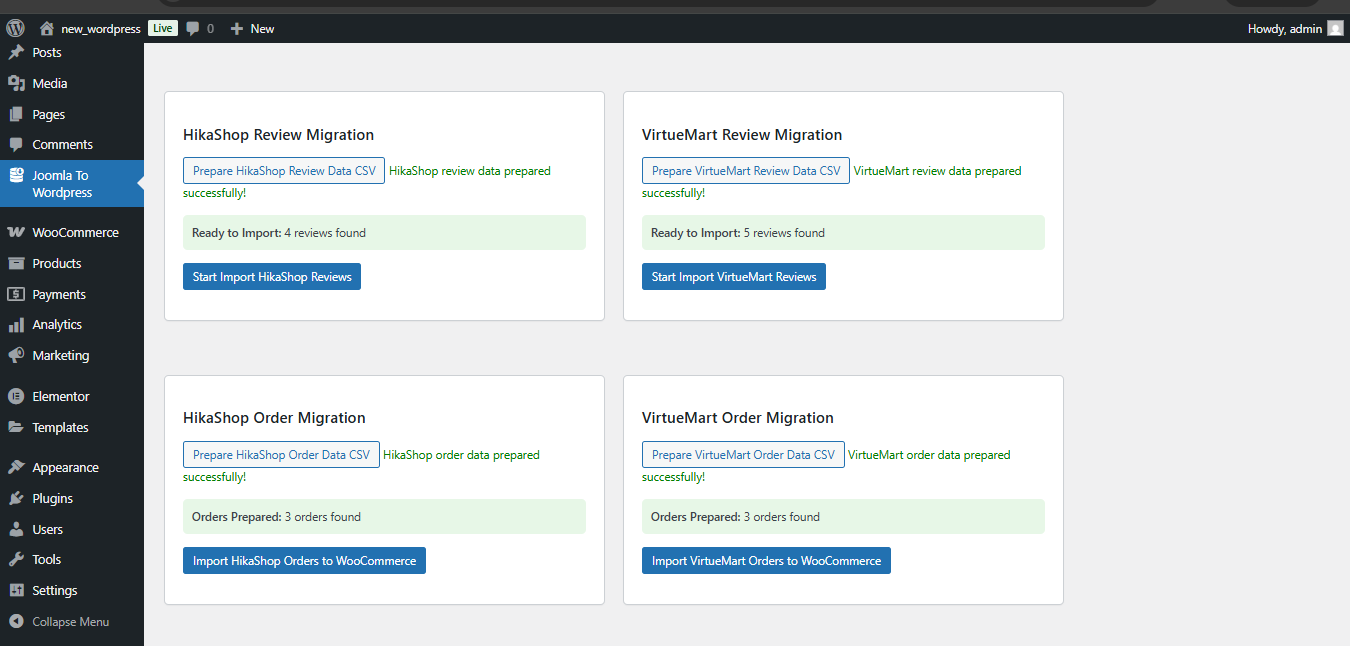The image size is (1350, 646).
Task: Click the WordPress logo icon in admin bar
Action: click(x=15, y=28)
